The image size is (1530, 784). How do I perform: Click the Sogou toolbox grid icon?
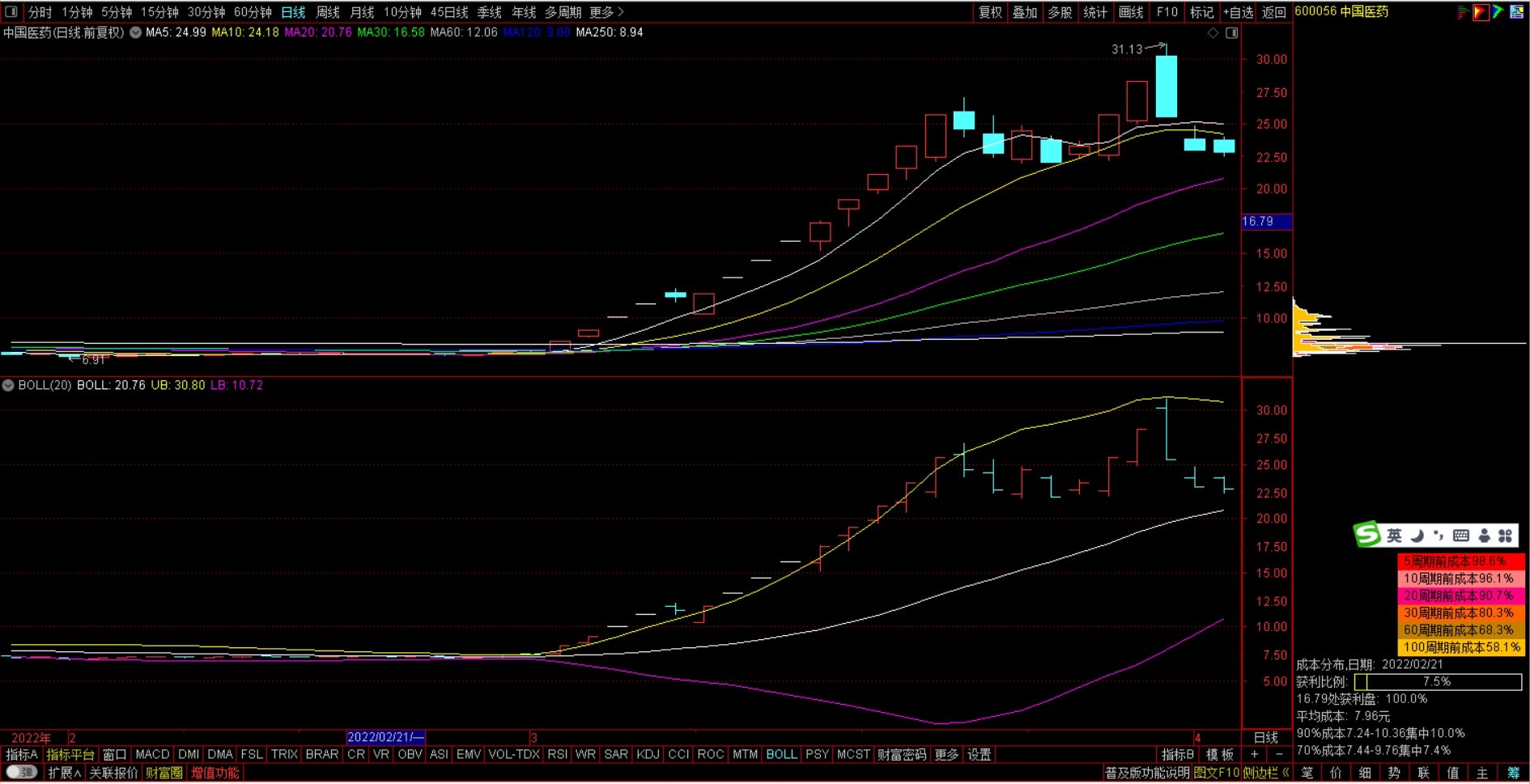point(1505,536)
